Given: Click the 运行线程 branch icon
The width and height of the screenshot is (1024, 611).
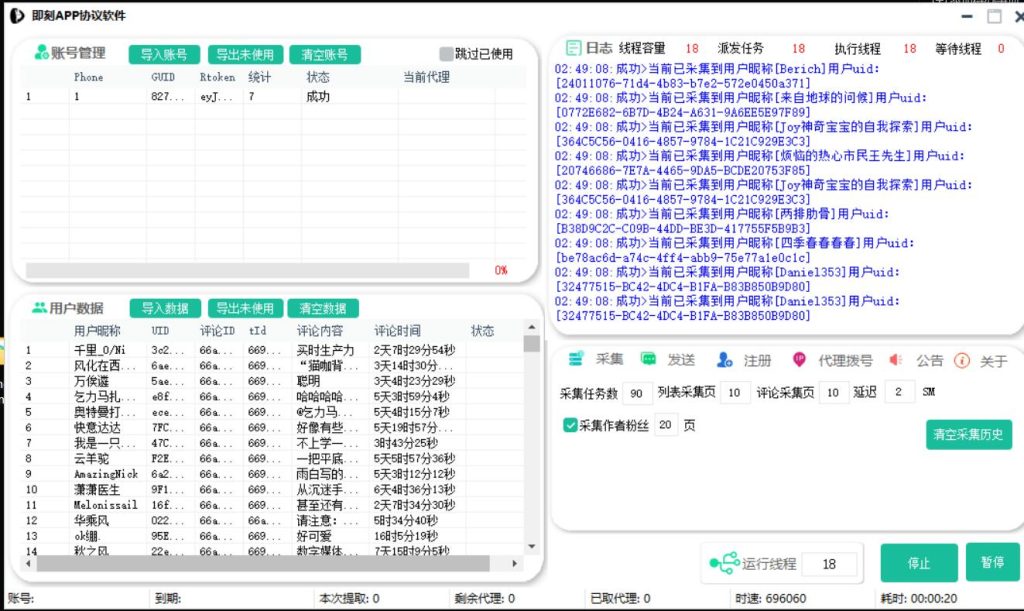Looking at the screenshot, I should click(x=724, y=563).
